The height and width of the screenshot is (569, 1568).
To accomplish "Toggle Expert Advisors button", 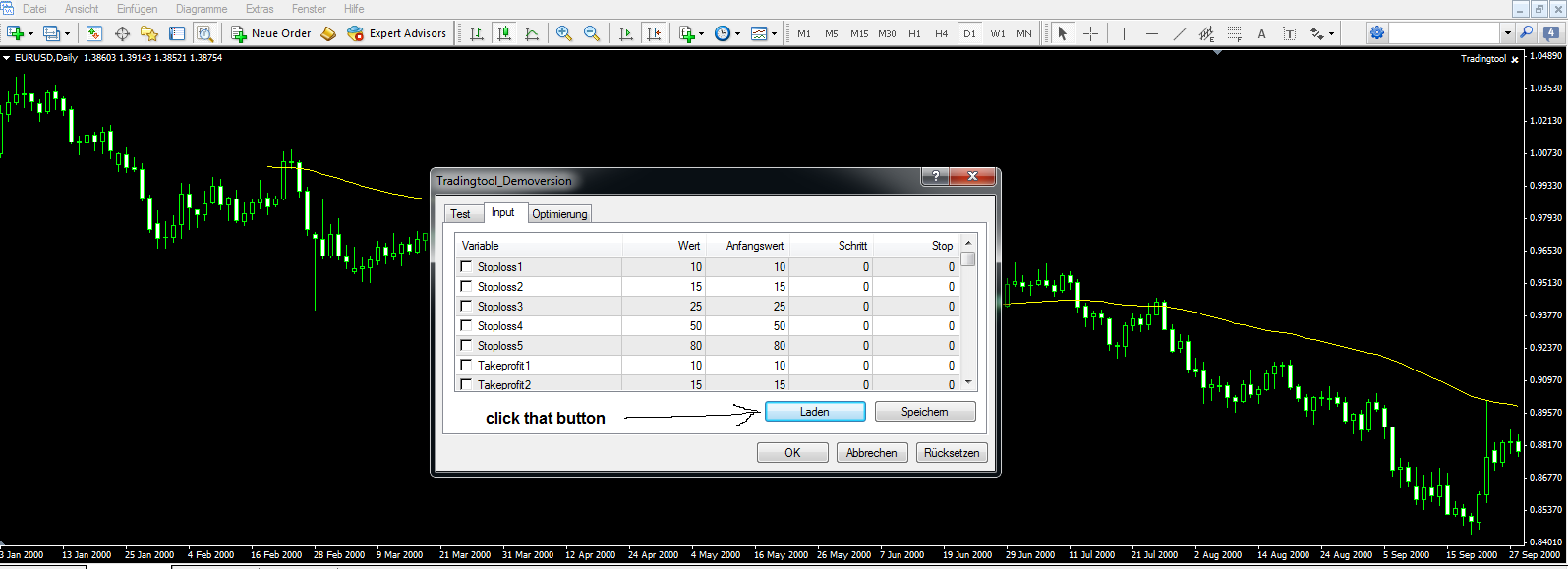I will (x=397, y=33).
